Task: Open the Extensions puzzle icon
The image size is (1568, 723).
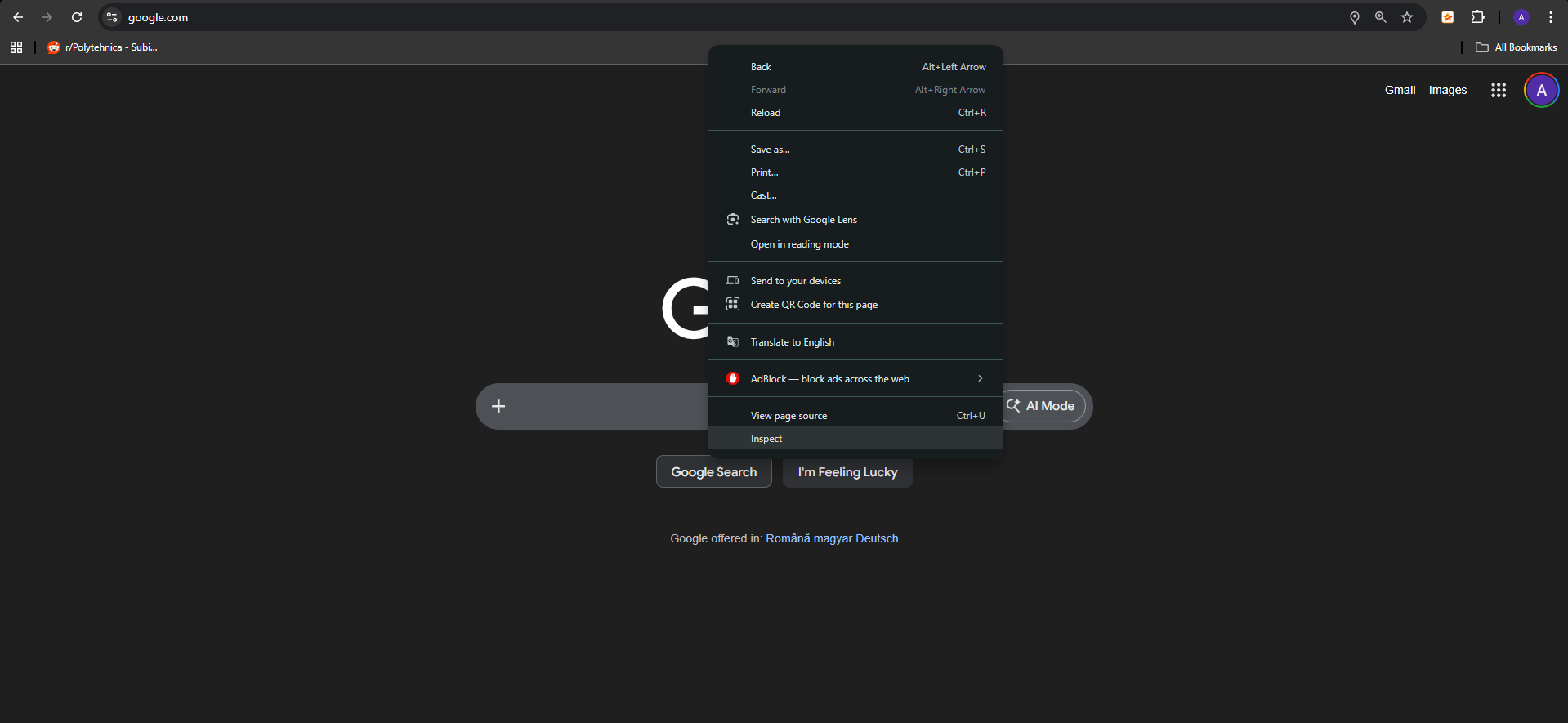Action: [x=1477, y=17]
